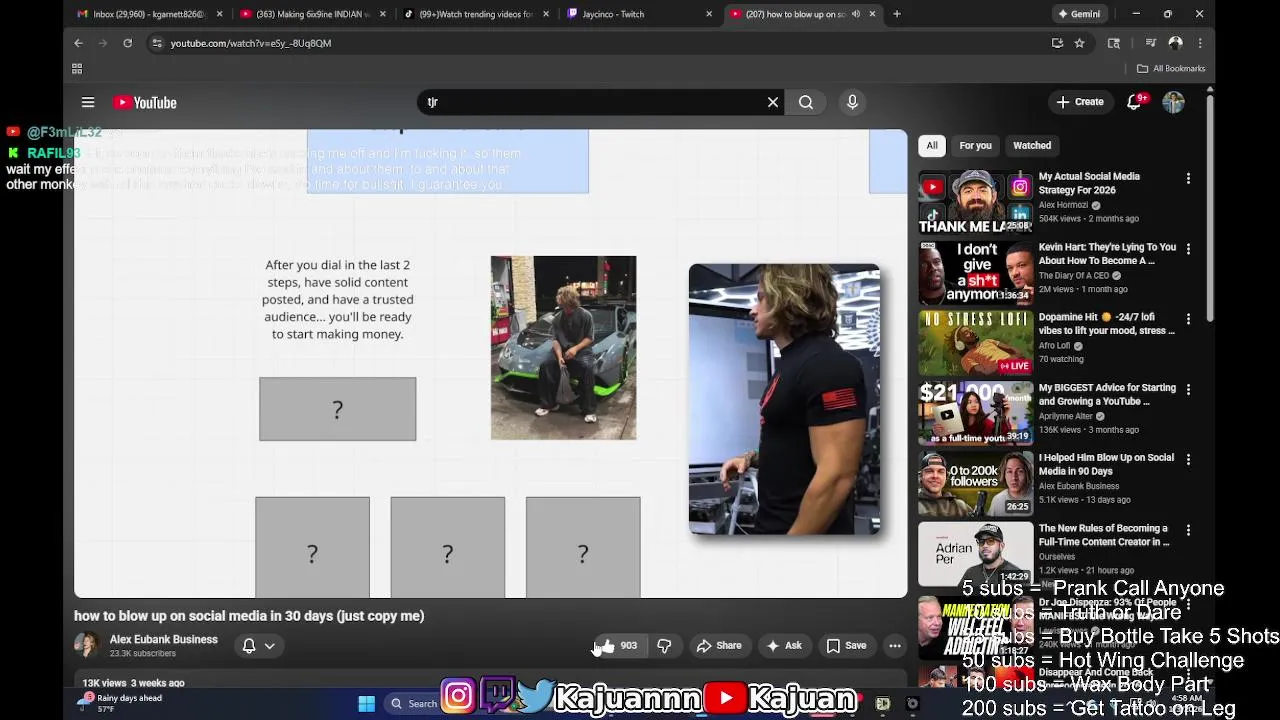Open the Chrome three-dot menu
1280x720 pixels.
(1200, 43)
